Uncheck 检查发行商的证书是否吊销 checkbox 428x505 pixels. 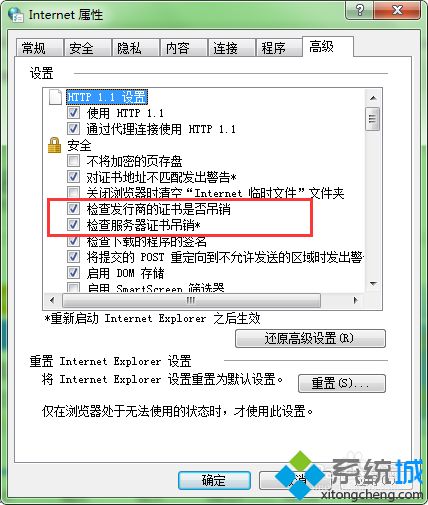[73, 209]
